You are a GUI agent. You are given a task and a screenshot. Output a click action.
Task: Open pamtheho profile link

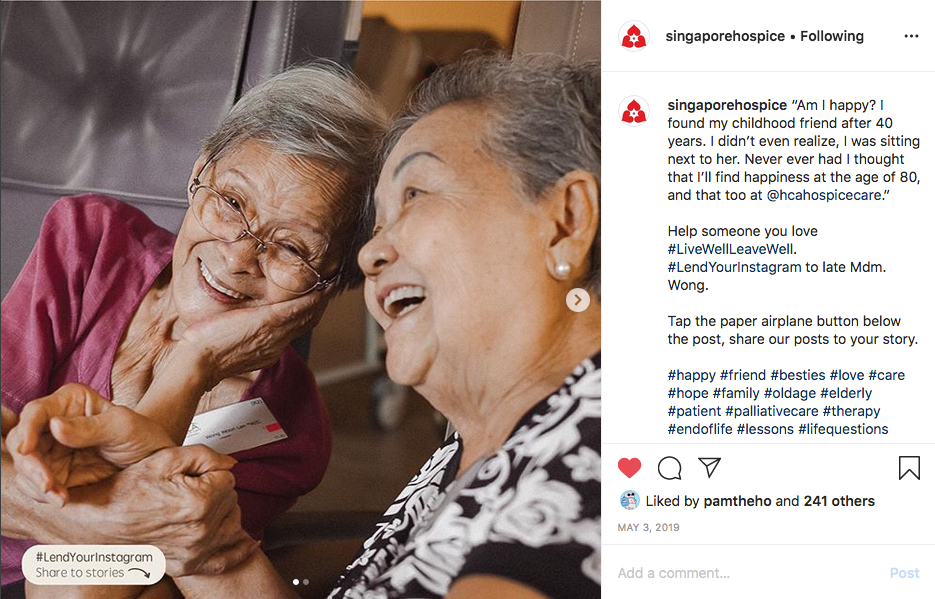point(738,501)
